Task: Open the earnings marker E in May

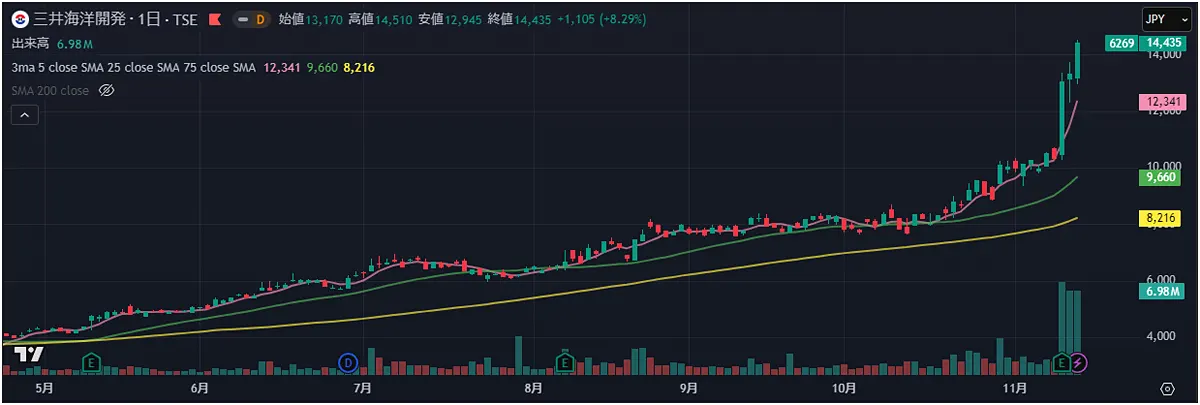Action: coord(92,361)
